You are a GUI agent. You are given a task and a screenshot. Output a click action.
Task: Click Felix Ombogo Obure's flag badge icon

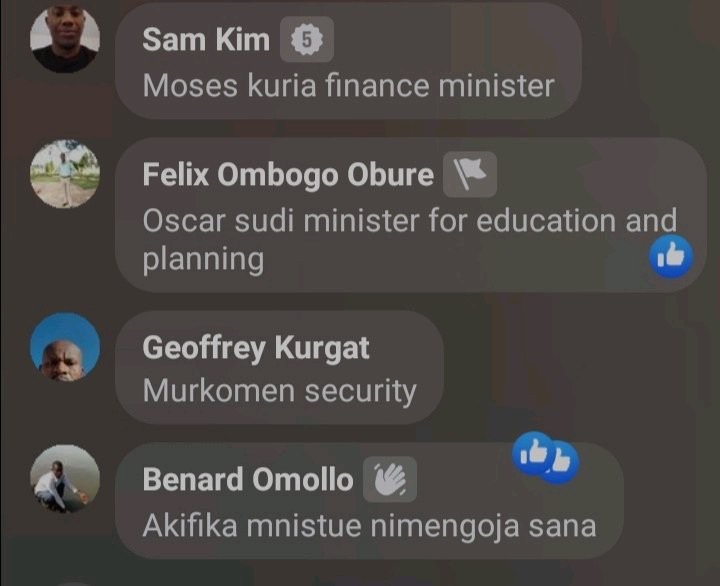tap(470, 175)
